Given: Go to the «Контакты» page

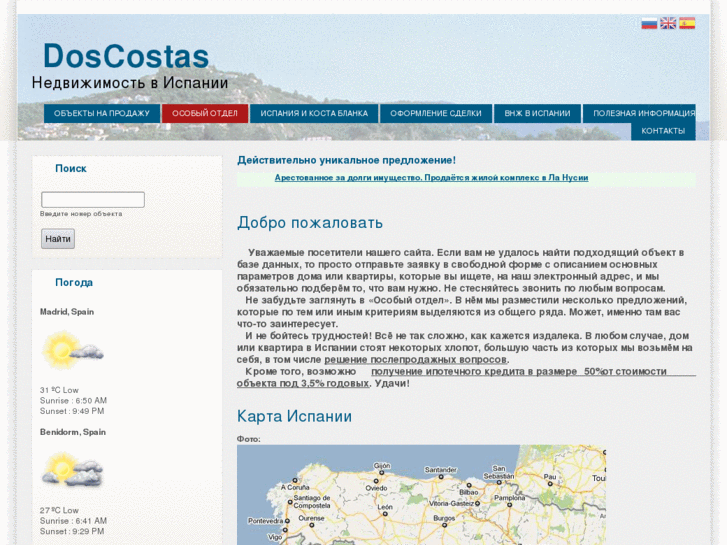Looking at the screenshot, I should [x=663, y=131].
